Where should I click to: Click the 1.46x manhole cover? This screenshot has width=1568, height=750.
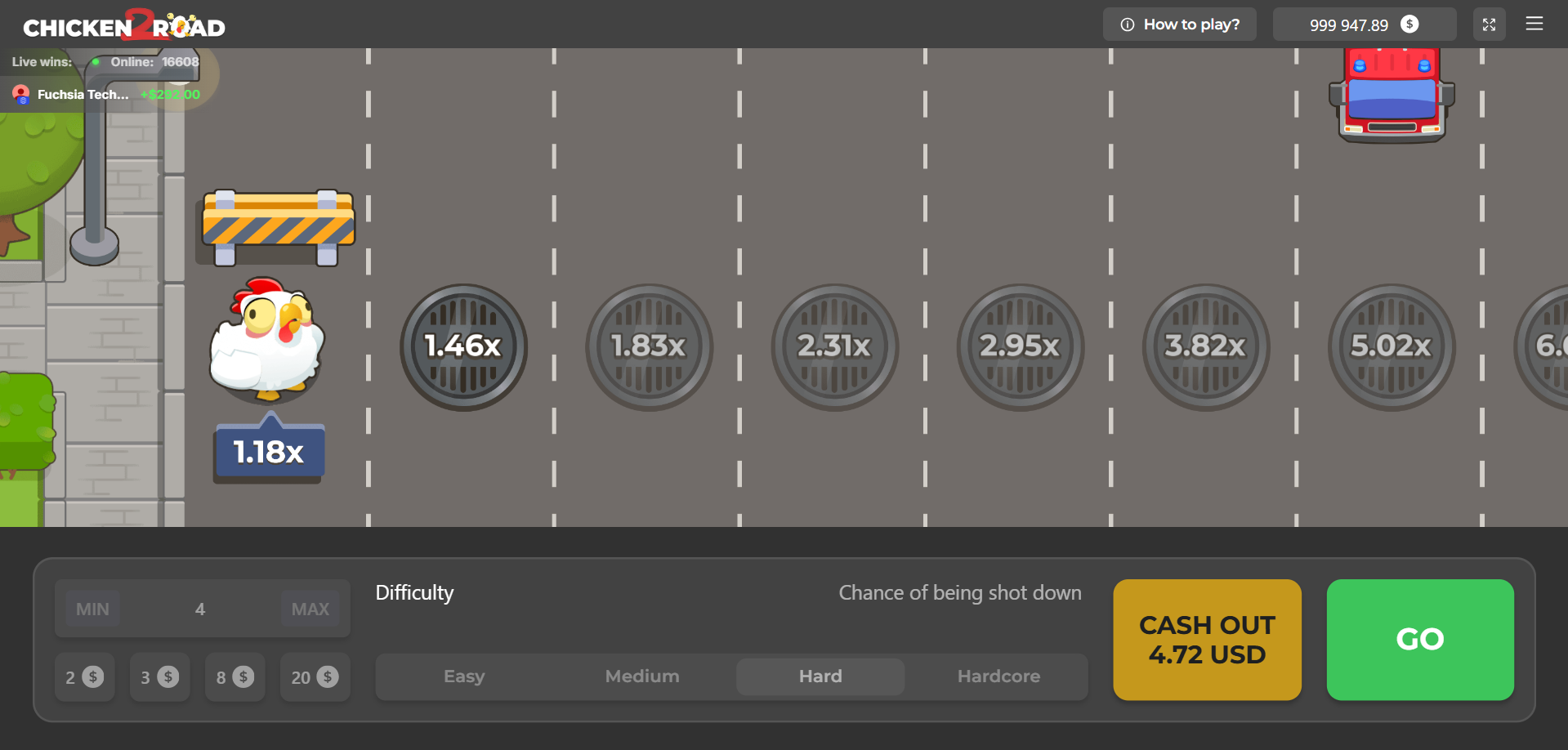point(463,346)
